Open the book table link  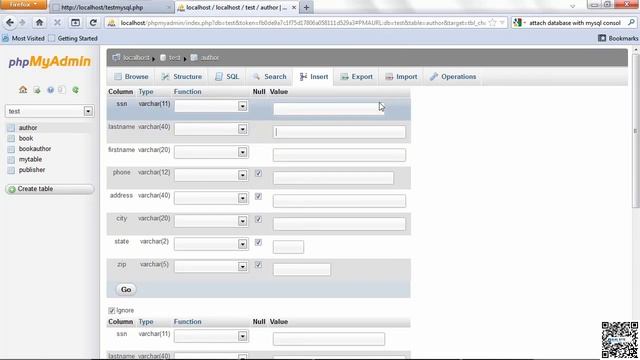(x=26, y=138)
